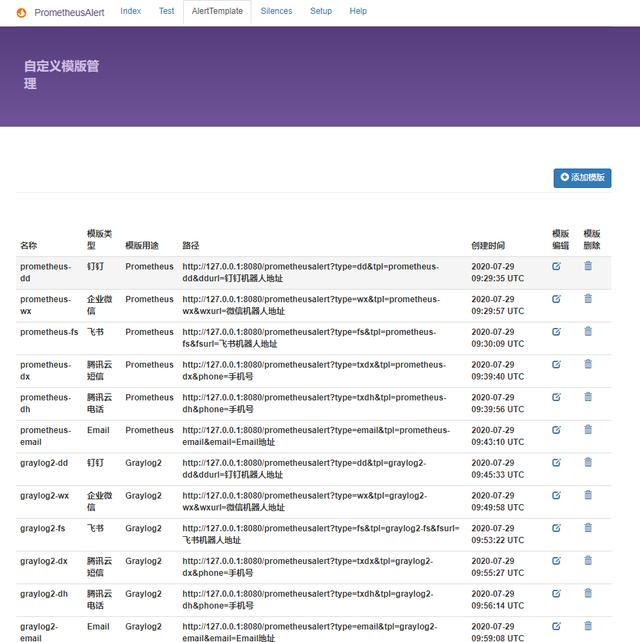
Task: Edit the prometheus-email template
Action: tap(556, 430)
